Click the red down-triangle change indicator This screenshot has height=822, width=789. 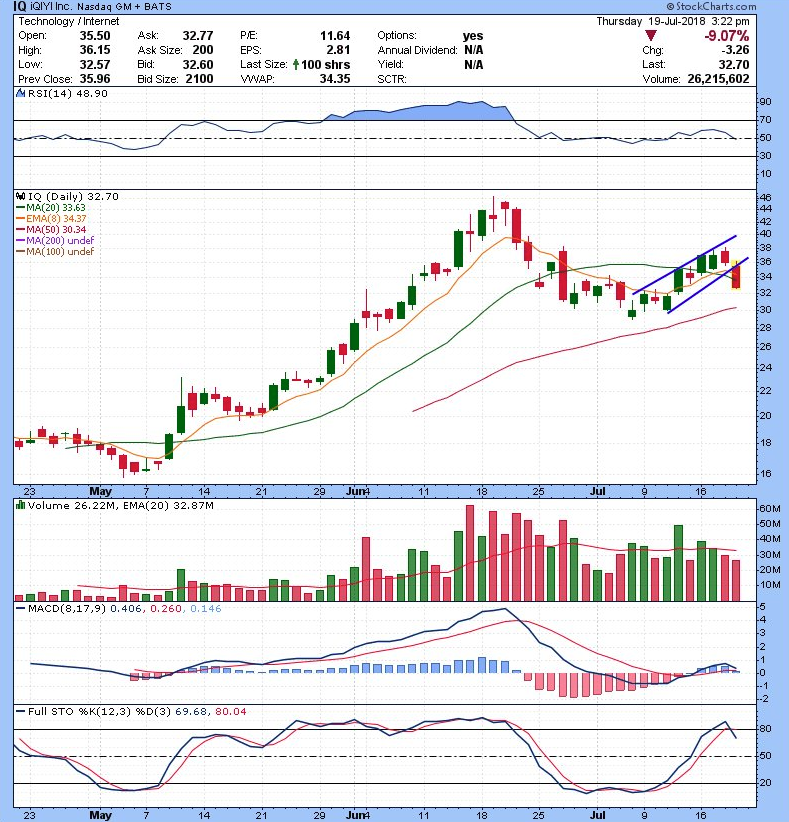[x=651, y=36]
